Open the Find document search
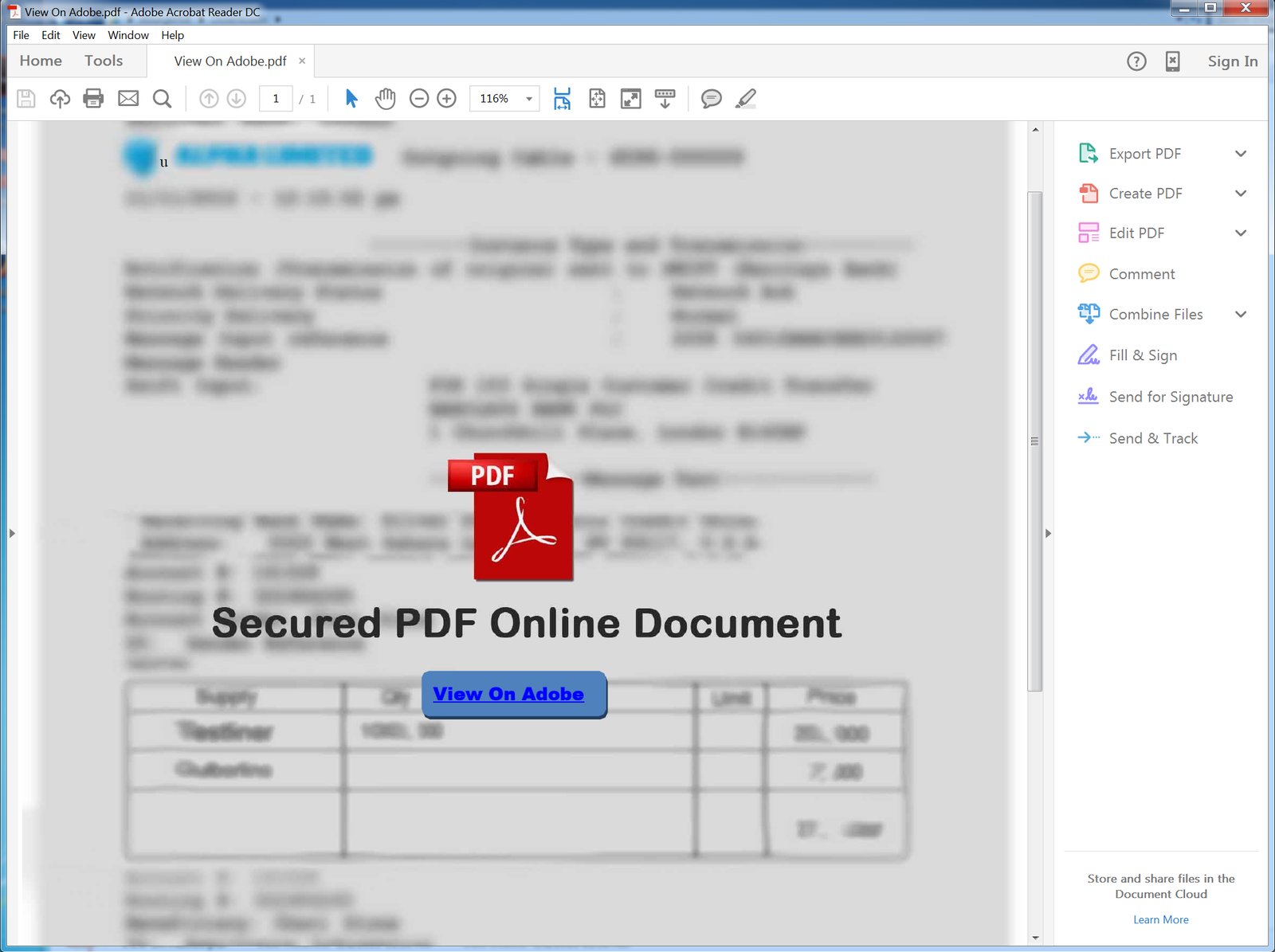Screen dimensions: 1275x952 pos(163,98)
